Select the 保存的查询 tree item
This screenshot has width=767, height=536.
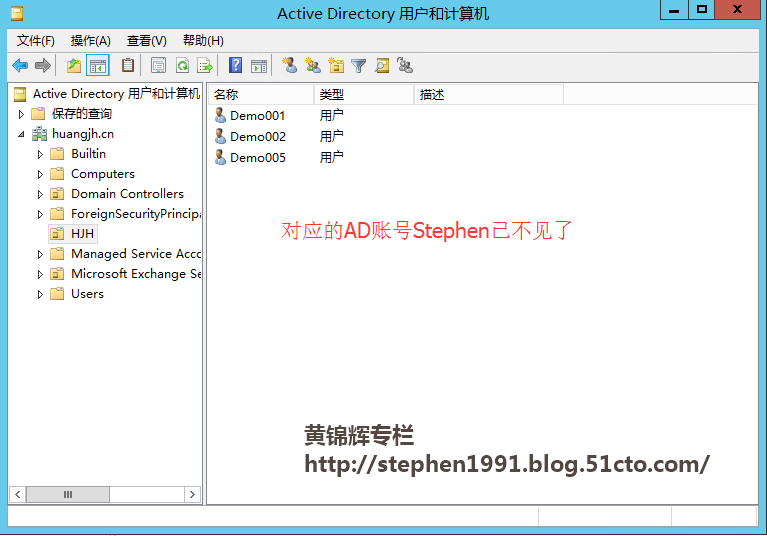coord(82,114)
